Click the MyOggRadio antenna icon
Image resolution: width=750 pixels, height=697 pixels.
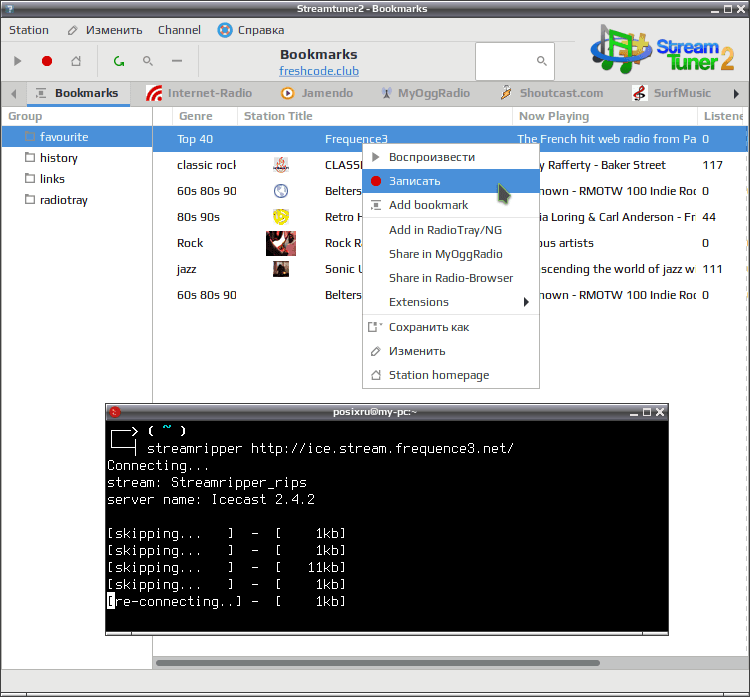pos(386,93)
